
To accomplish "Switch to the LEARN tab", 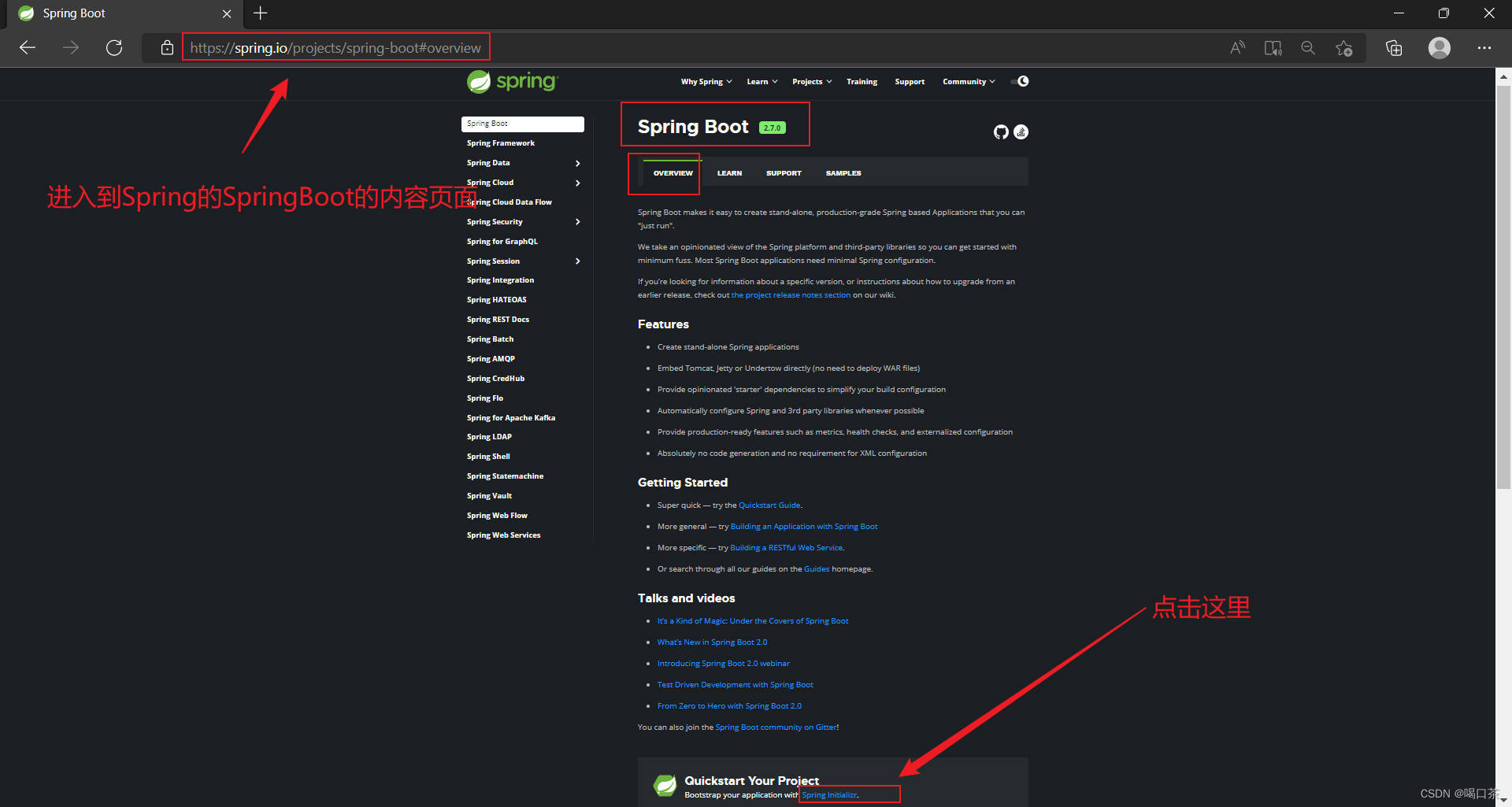I will [729, 173].
